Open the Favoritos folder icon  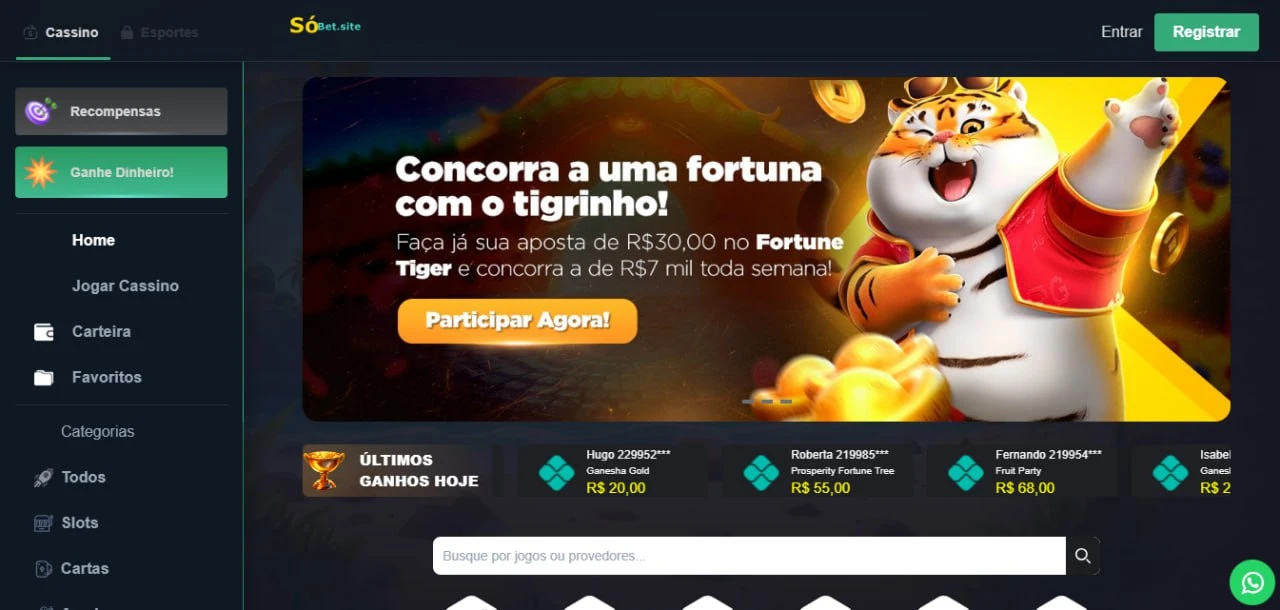click(44, 378)
